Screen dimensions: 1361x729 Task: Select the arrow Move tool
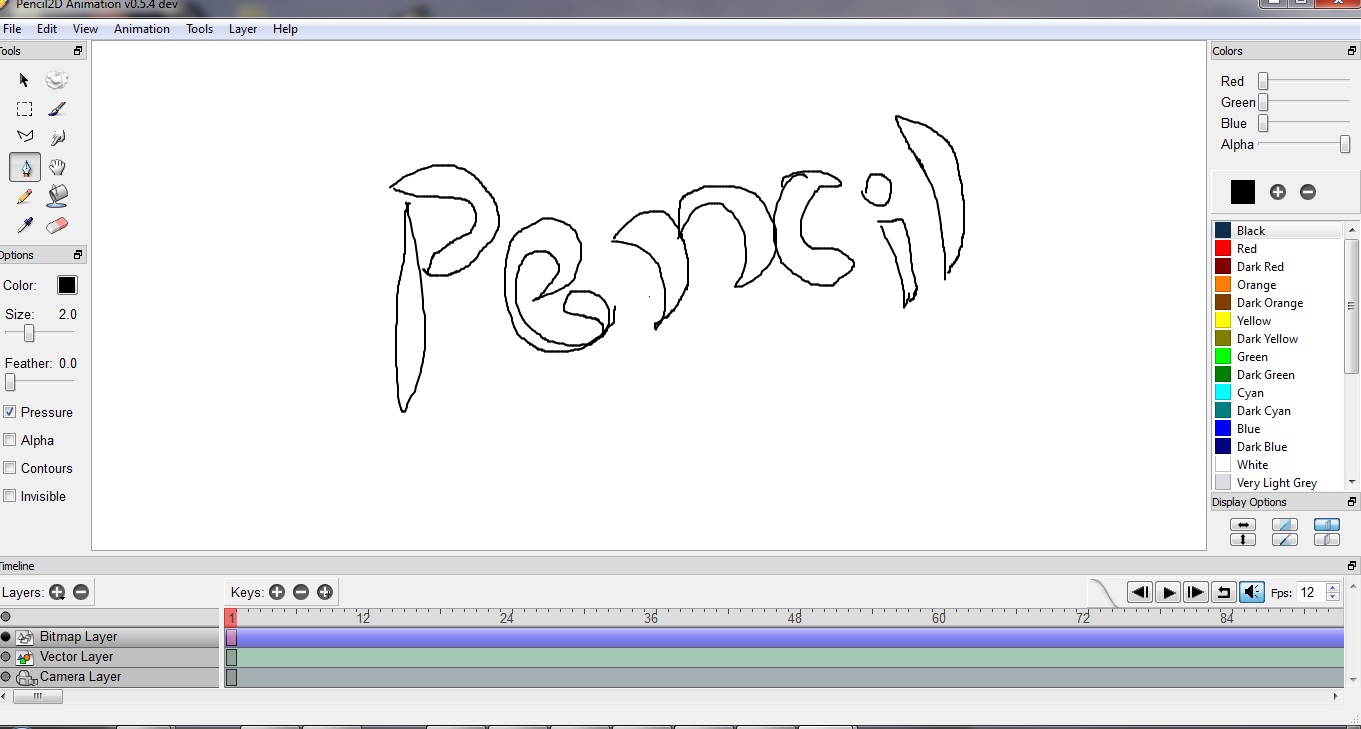pyautogui.click(x=25, y=80)
